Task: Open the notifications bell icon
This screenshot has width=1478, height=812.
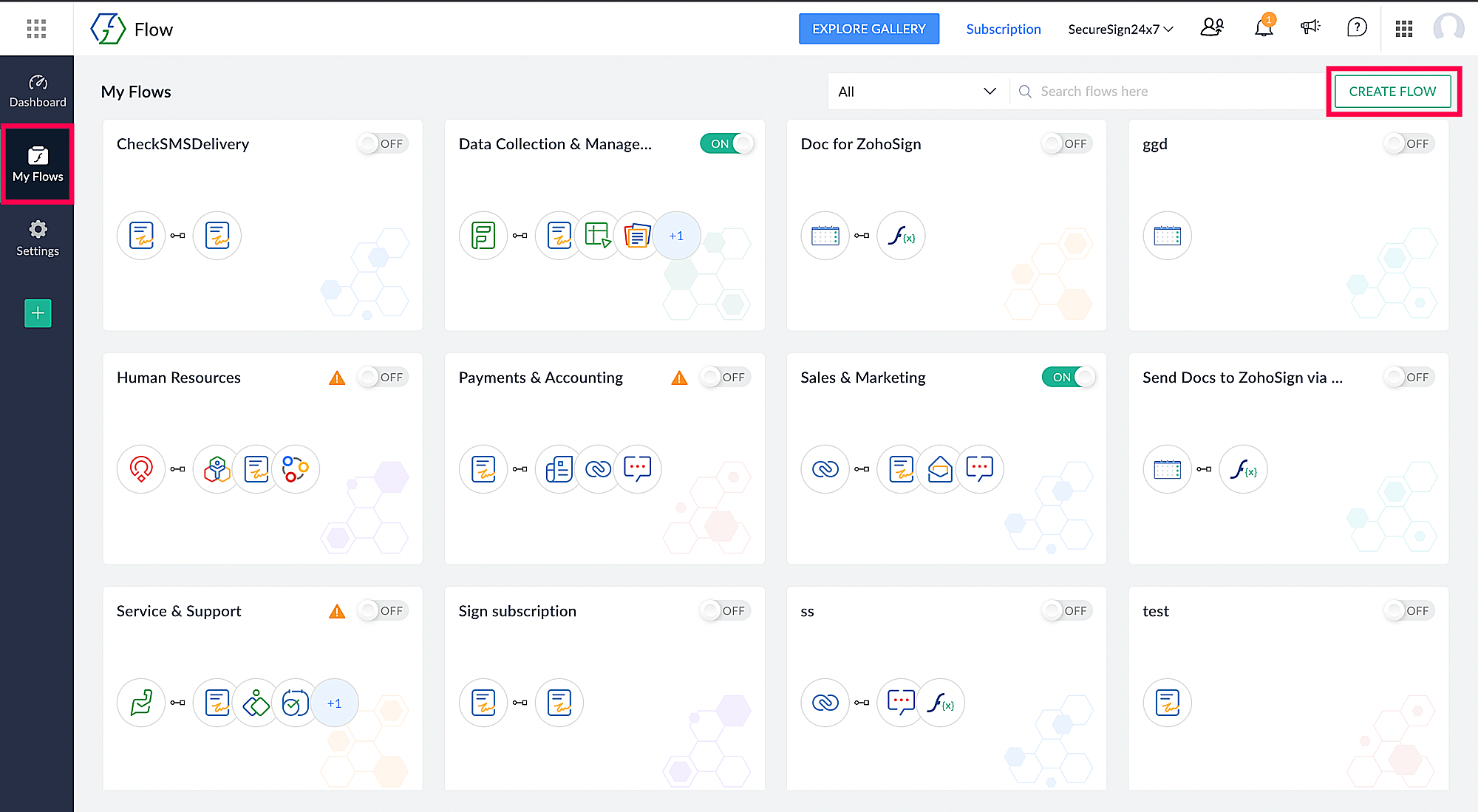Action: [x=1264, y=28]
